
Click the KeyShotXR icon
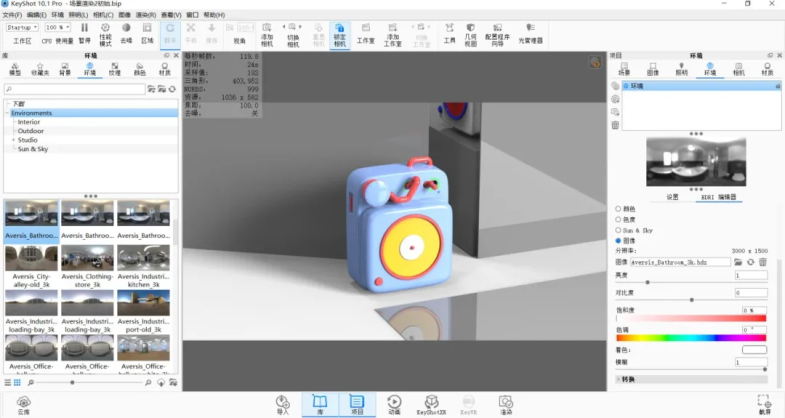(431, 402)
